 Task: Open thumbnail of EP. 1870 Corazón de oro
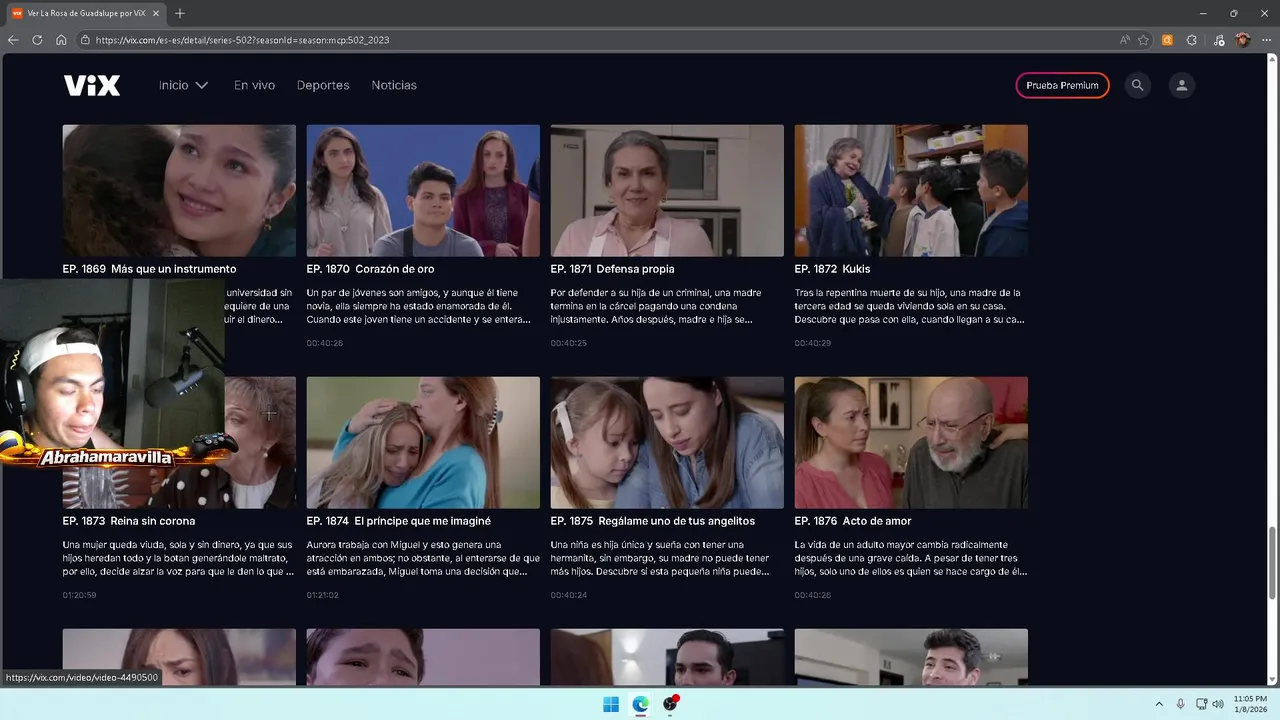[x=423, y=190]
